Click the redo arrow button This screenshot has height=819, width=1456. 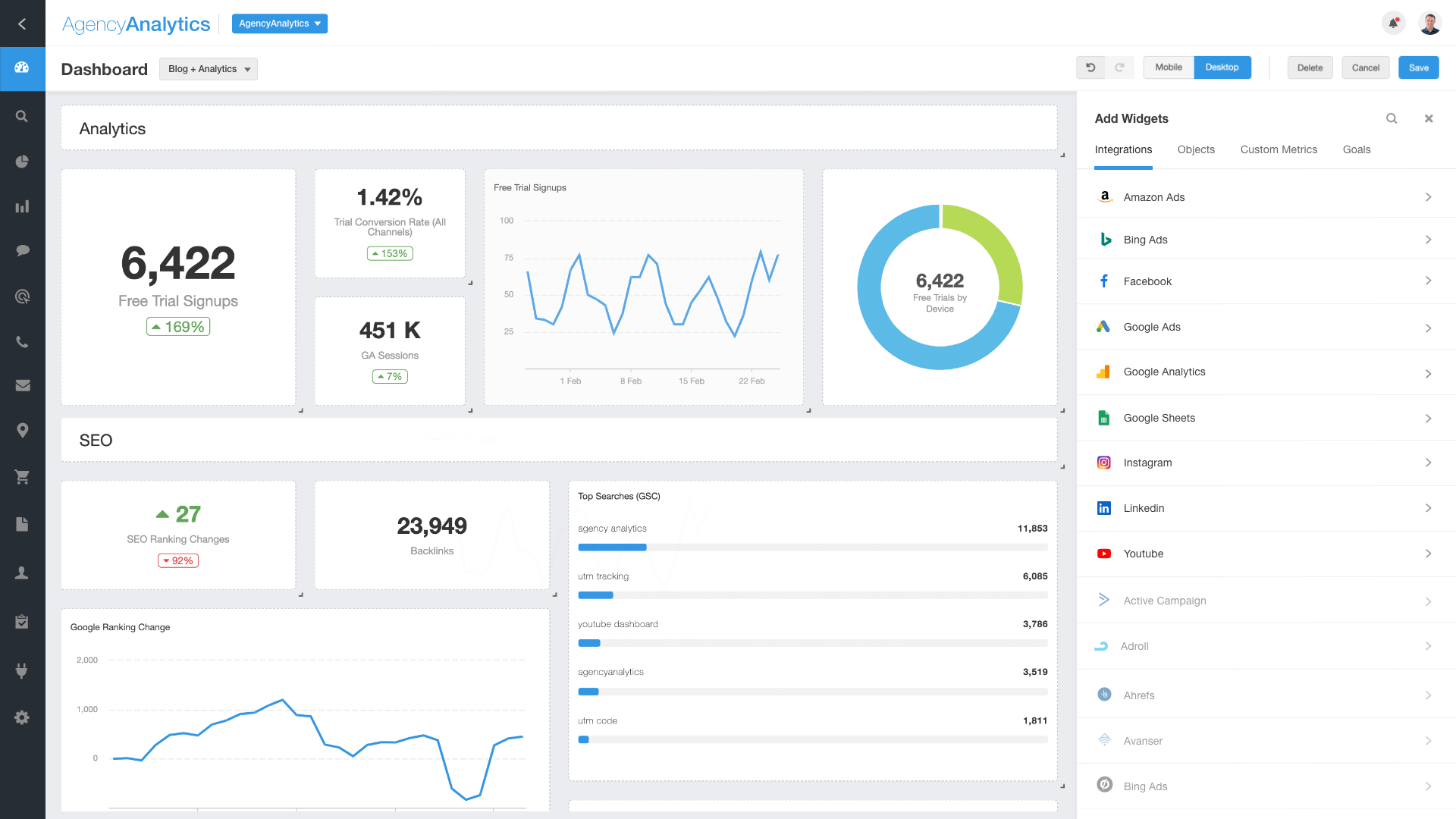[1119, 67]
